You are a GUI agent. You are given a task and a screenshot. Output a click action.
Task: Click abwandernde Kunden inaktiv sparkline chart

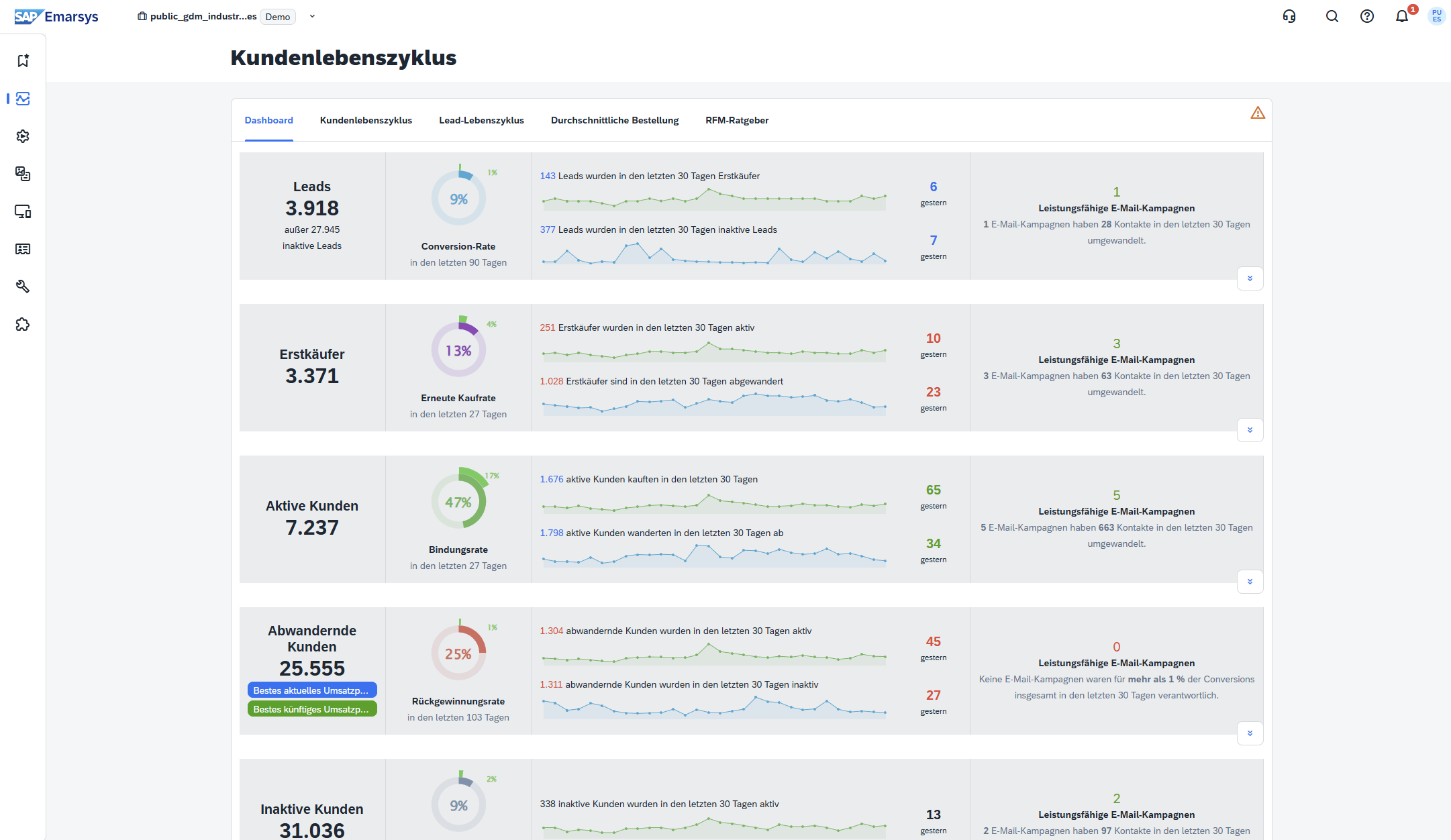point(714,708)
